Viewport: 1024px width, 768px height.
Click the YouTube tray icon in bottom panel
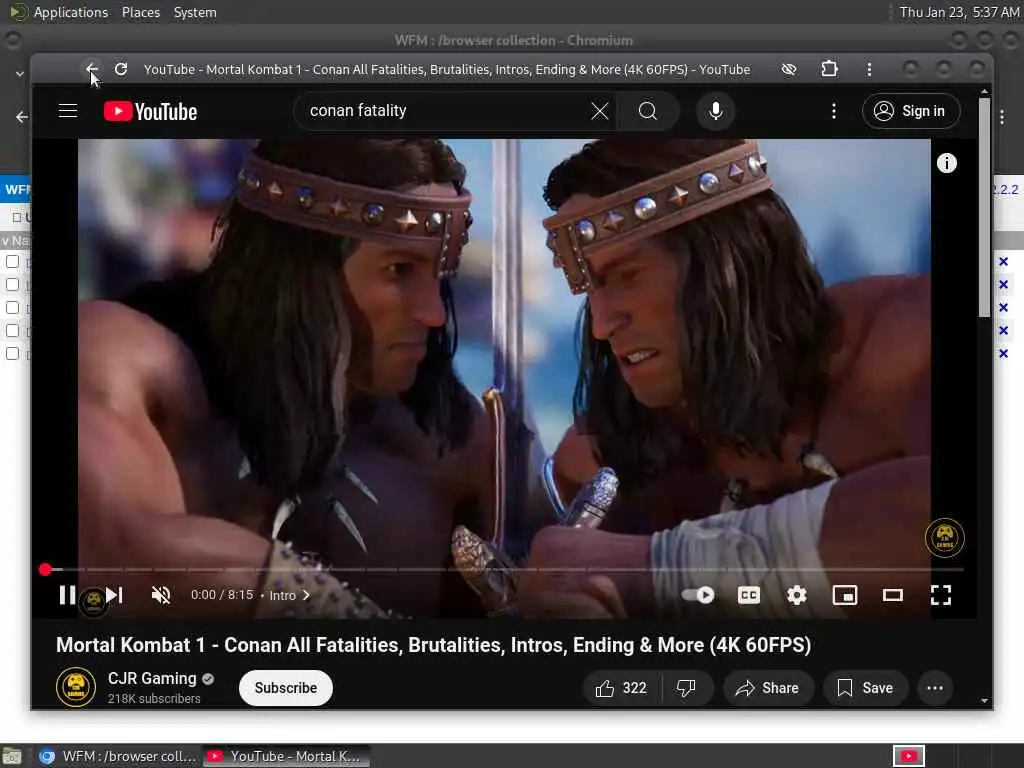(x=908, y=756)
